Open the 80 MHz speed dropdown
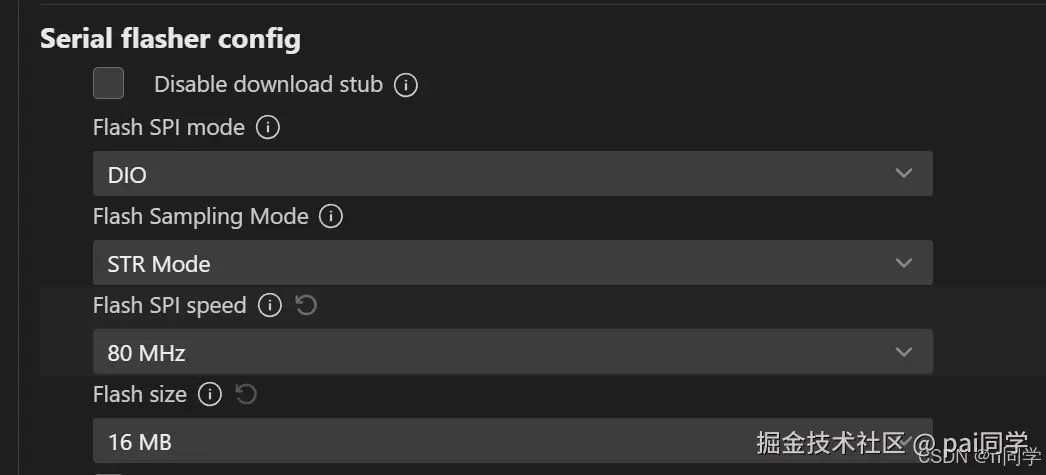Image resolution: width=1046 pixels, height=475 pixels. coord(512,352)
